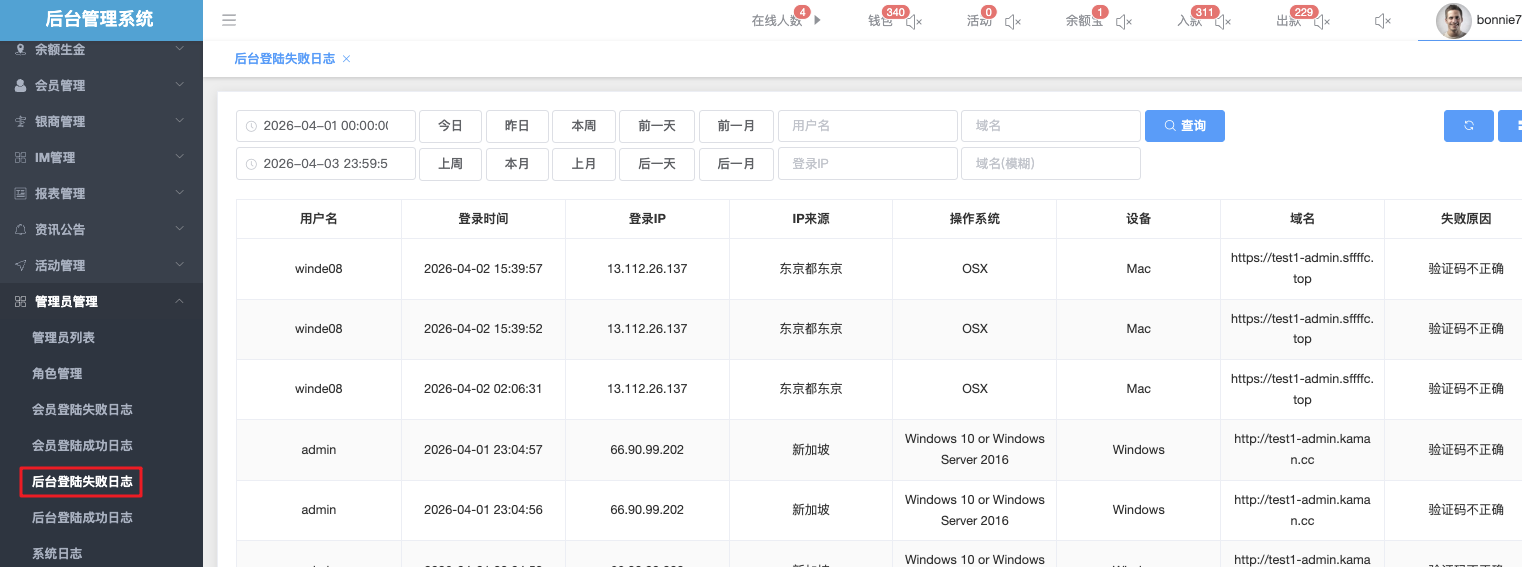This screenshot has height=567, width=1522.
Task: Click the play arrow beside 在线人数
Action: point(818,20)
